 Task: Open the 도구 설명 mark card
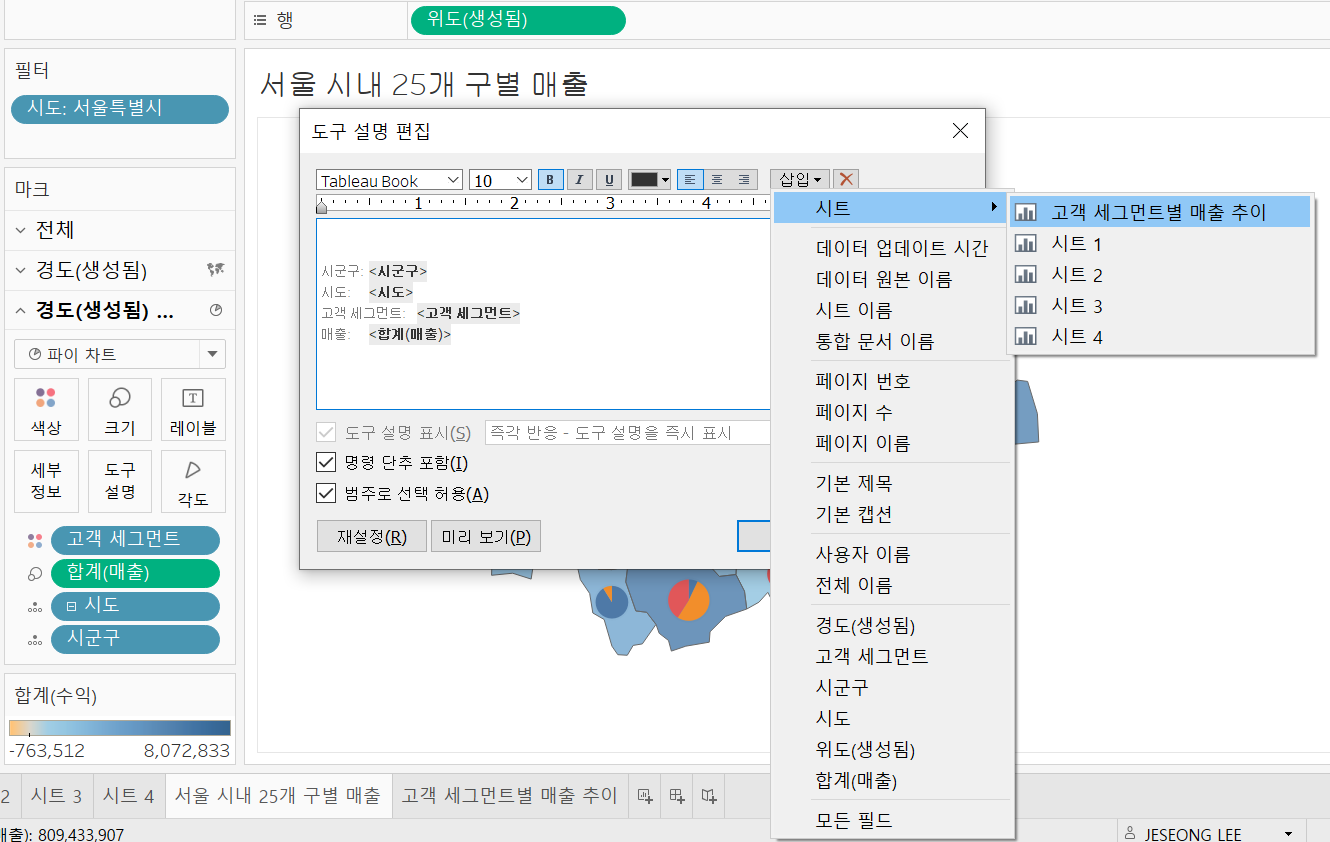(x=120, y=481)
